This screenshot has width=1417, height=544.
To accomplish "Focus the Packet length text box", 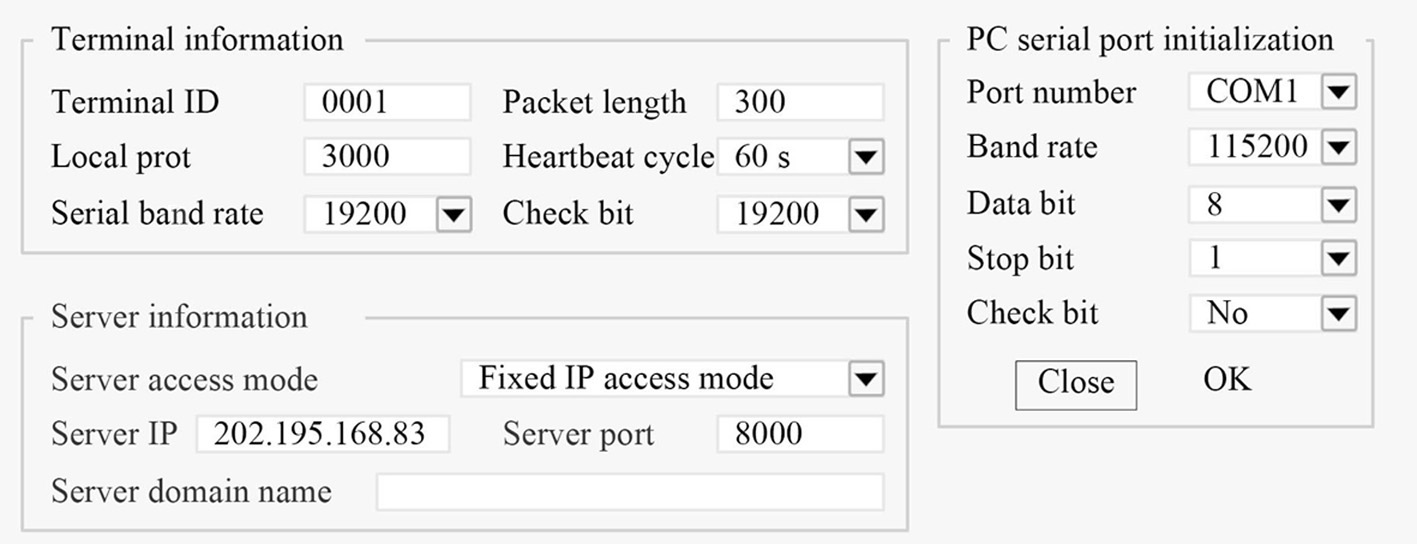I will [800, 102].
